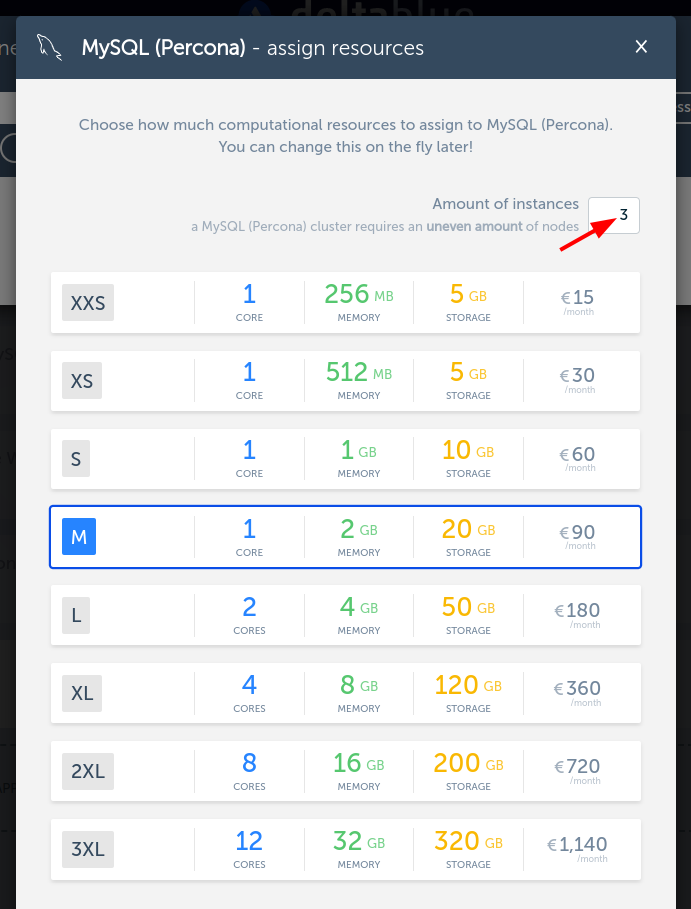
Task: Click the Amount of instances input field
Action: pyautogui.click(x=614, y=215)
